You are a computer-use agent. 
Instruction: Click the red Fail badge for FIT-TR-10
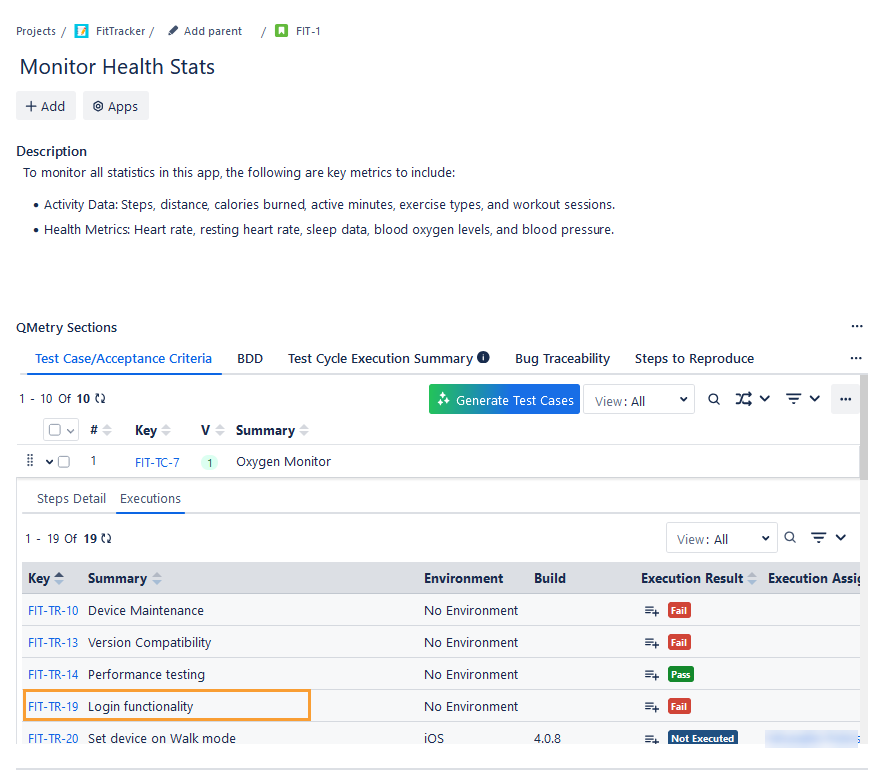[x=680, y=610]
